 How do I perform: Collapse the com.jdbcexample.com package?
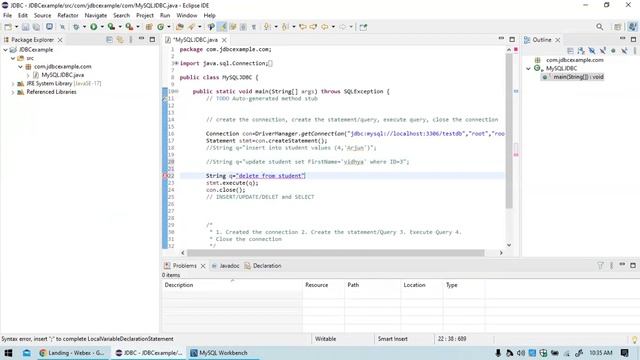point(20,67)
